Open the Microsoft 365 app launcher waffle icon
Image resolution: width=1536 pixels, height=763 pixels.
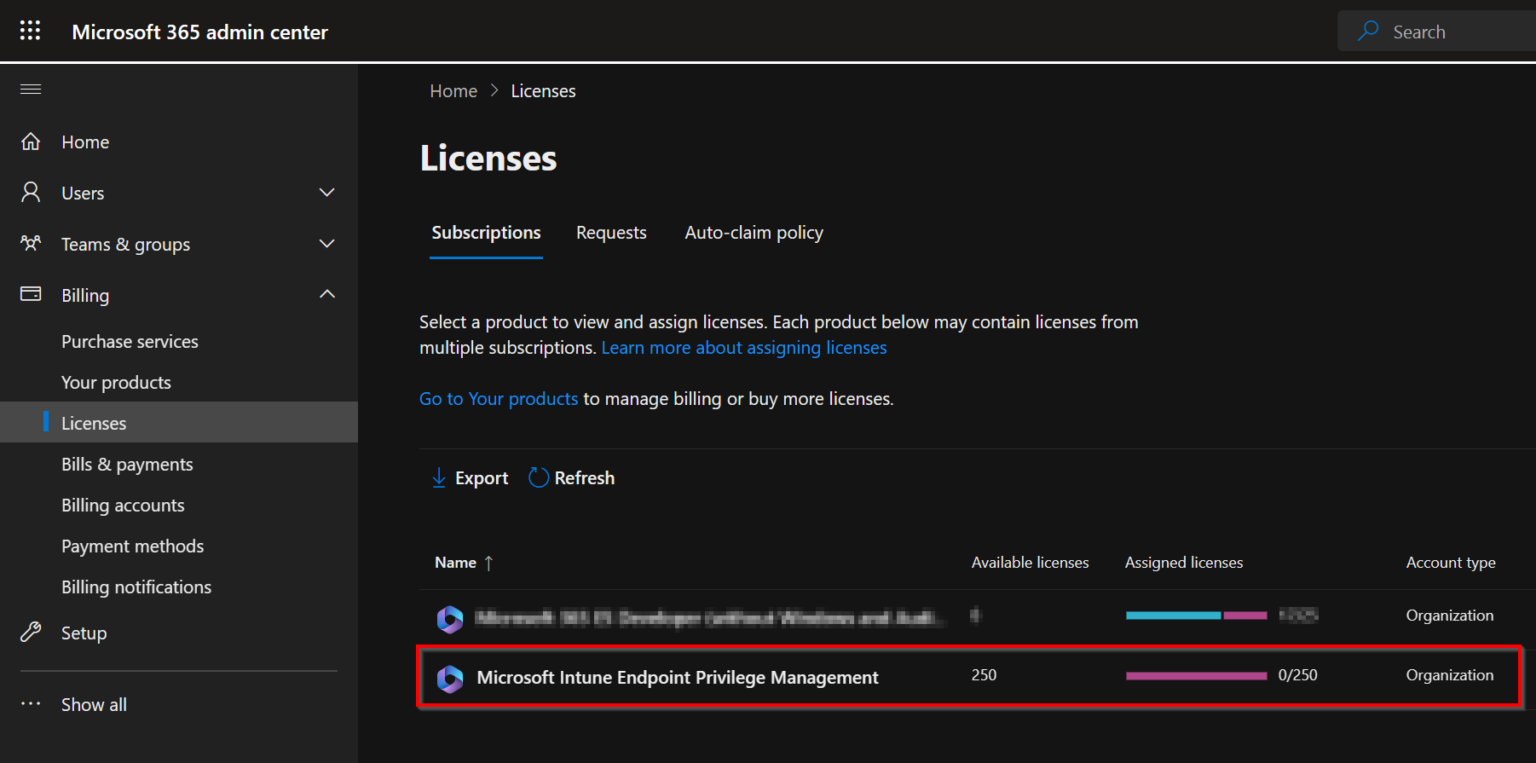tap(29, 30)
